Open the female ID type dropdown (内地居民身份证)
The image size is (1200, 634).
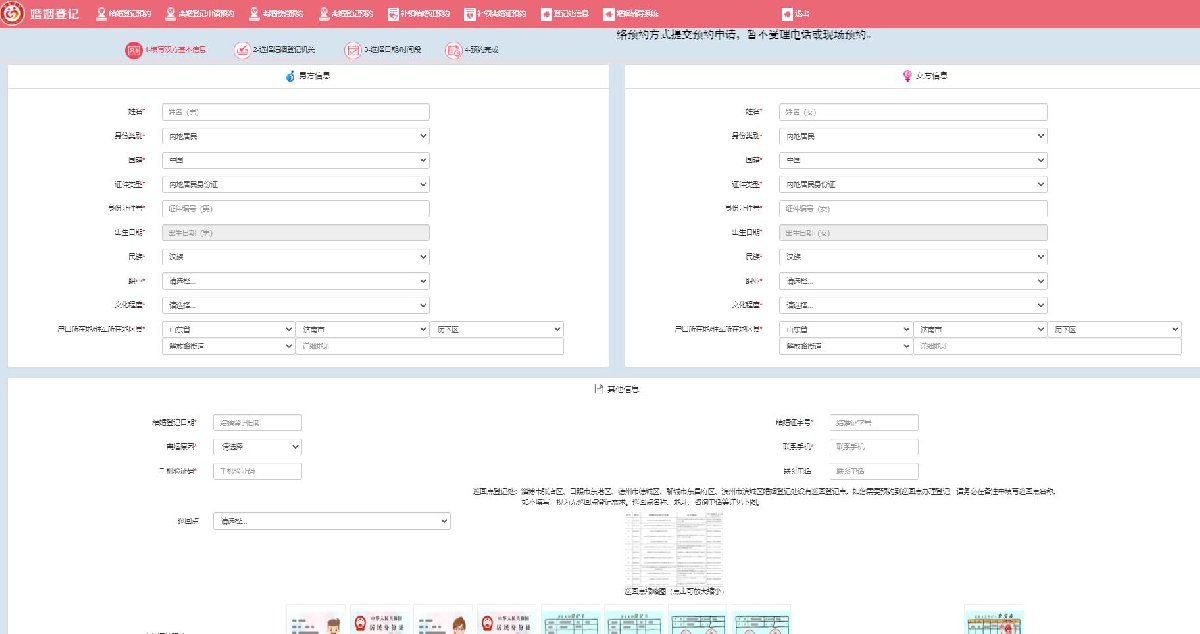(x=913, y=184)
